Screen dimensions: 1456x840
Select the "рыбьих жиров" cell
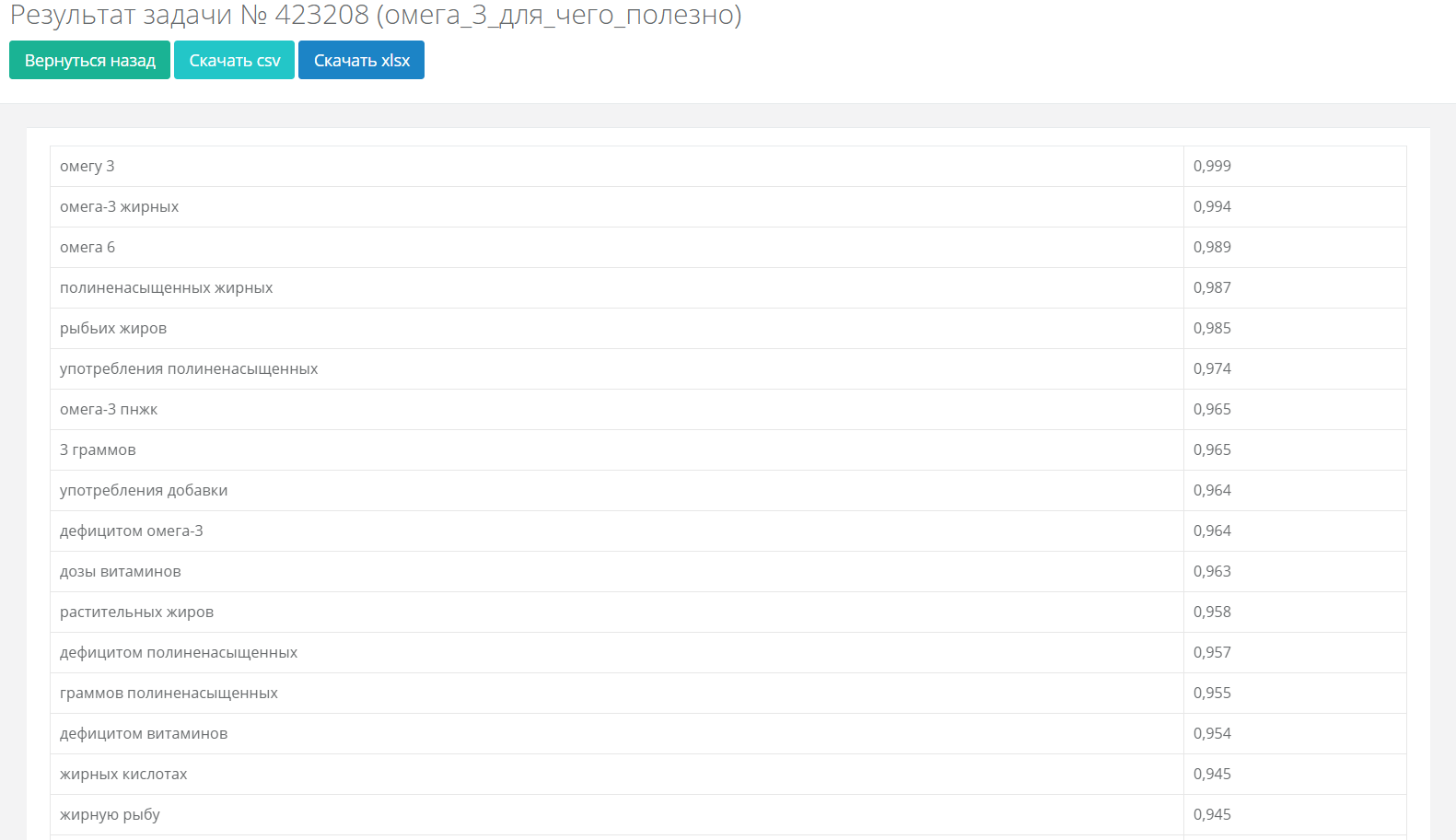(x=113, y=329)
